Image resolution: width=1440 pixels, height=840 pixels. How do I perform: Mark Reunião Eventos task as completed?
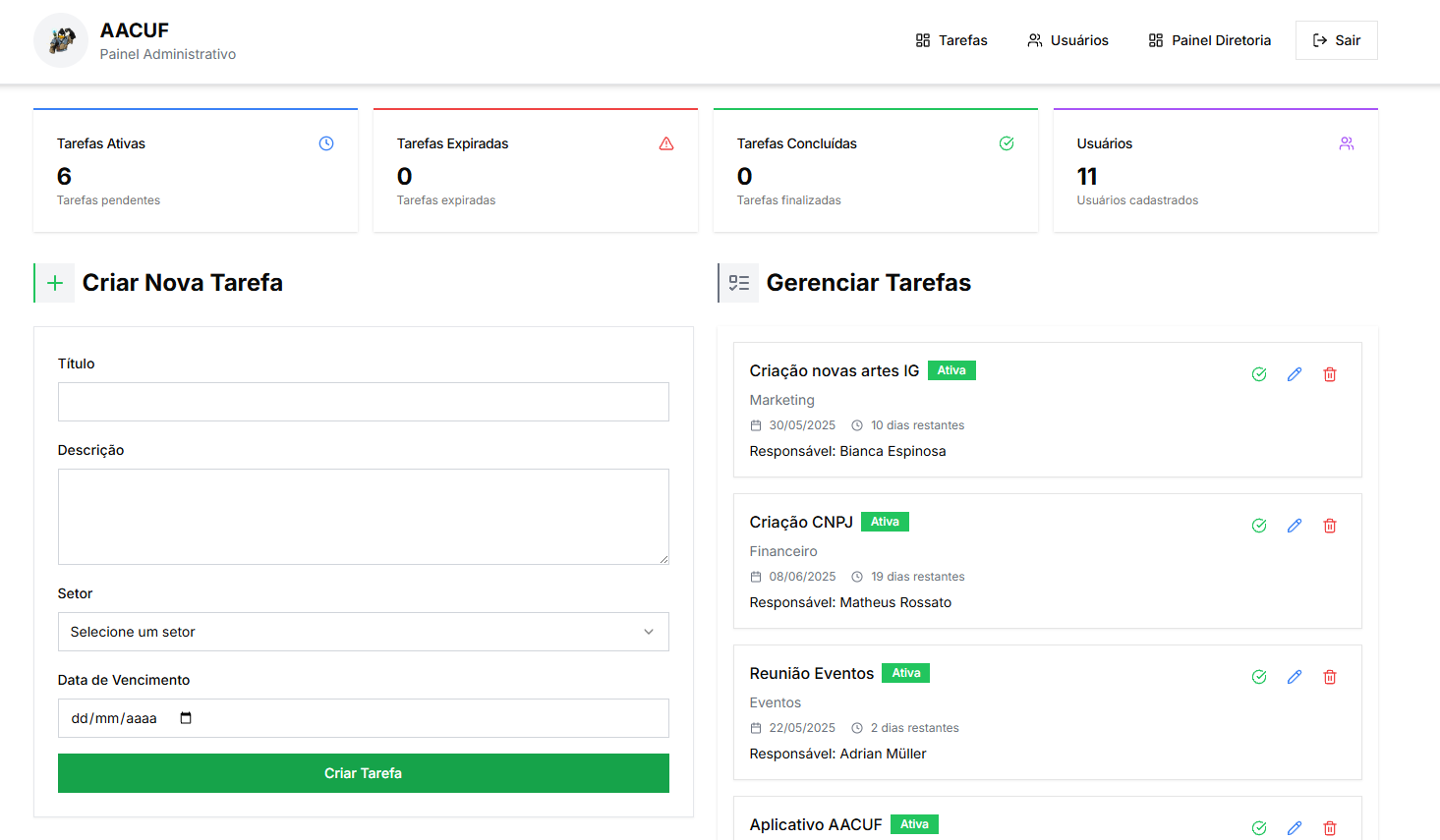pyautogui.click(x=1259, y=677)
